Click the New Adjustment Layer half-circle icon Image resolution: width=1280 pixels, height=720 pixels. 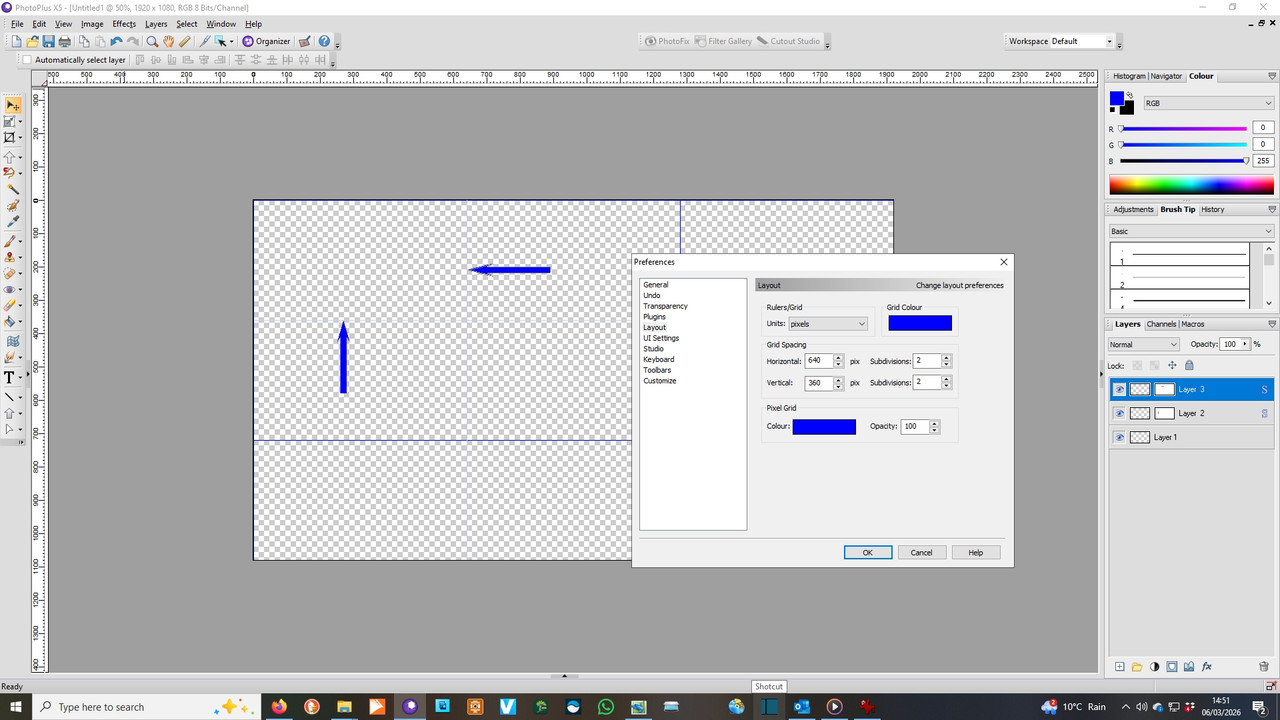click(x=1155, y=667)
